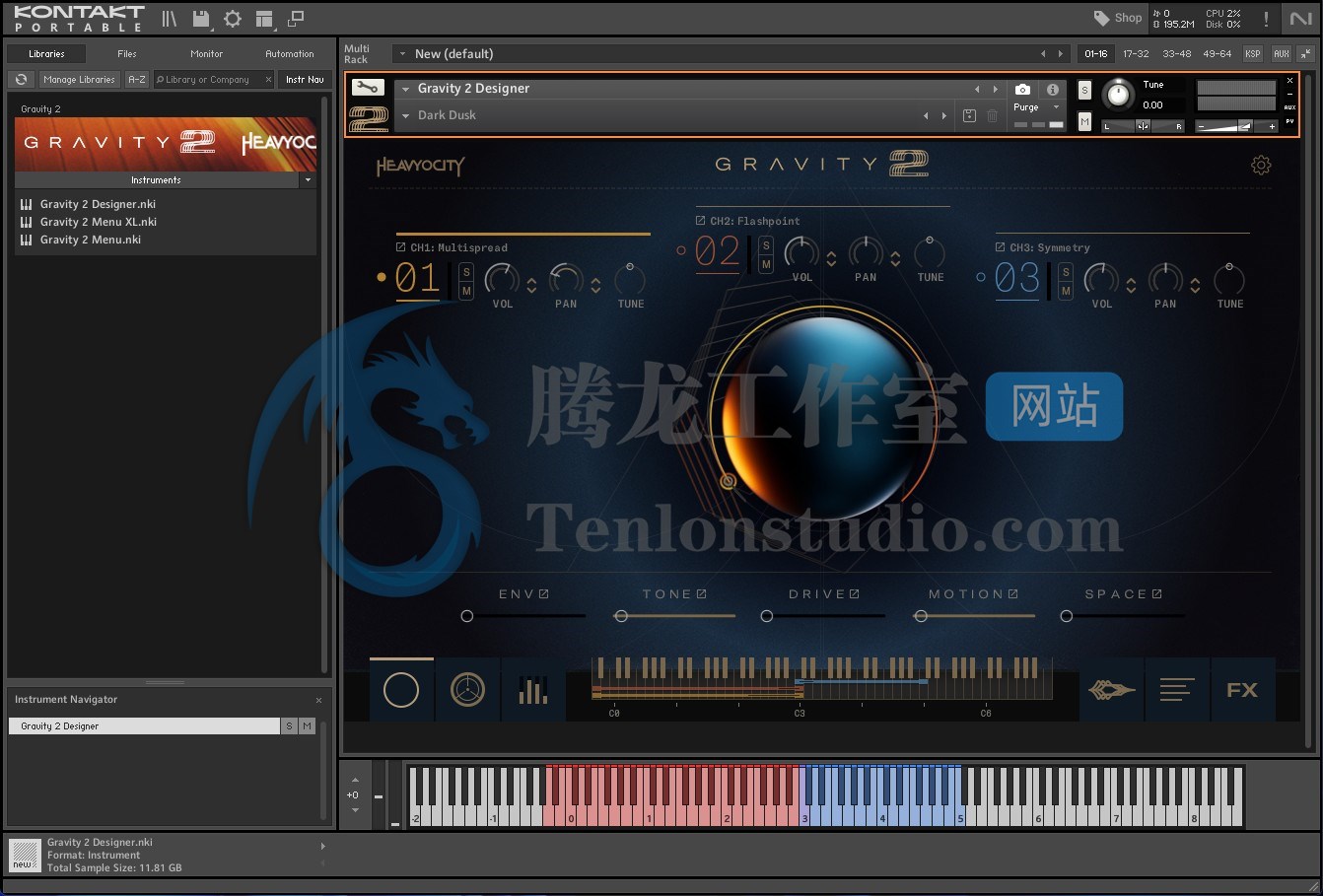The width and height of the screenshot is (1323, 896).
Task: Click the Instr Nav button
Action: 305,79
